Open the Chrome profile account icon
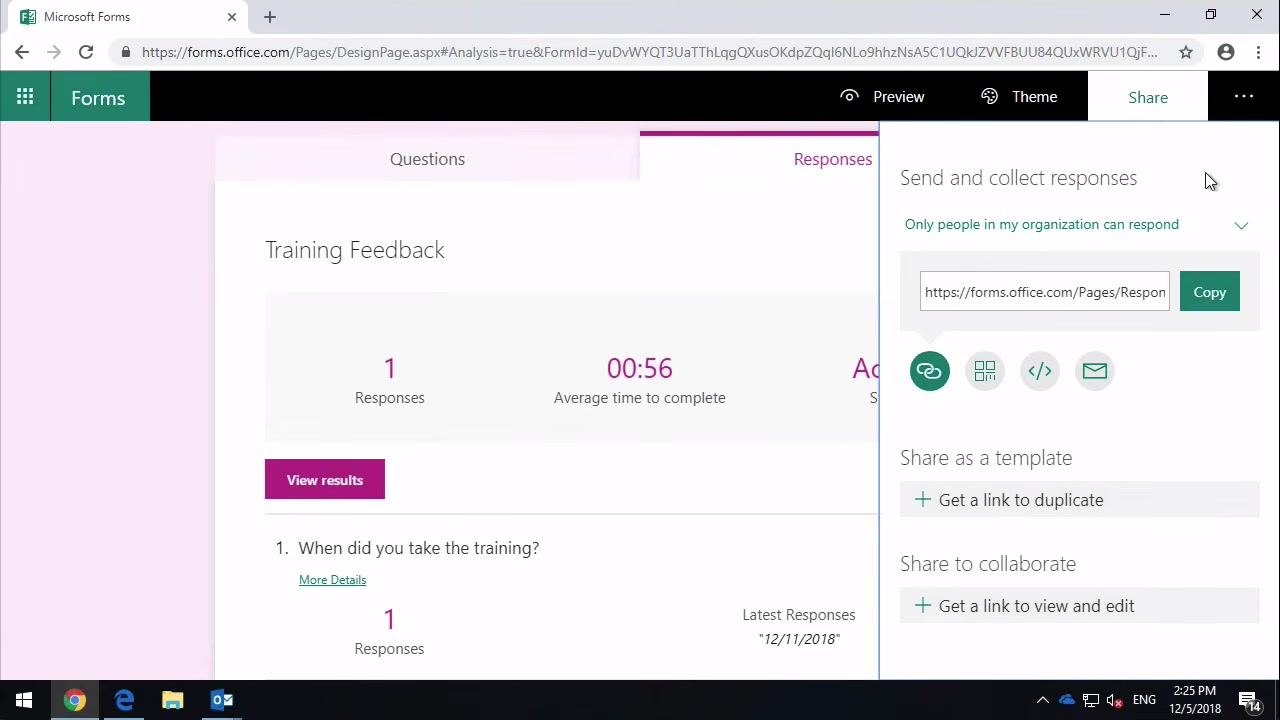 1226,52
